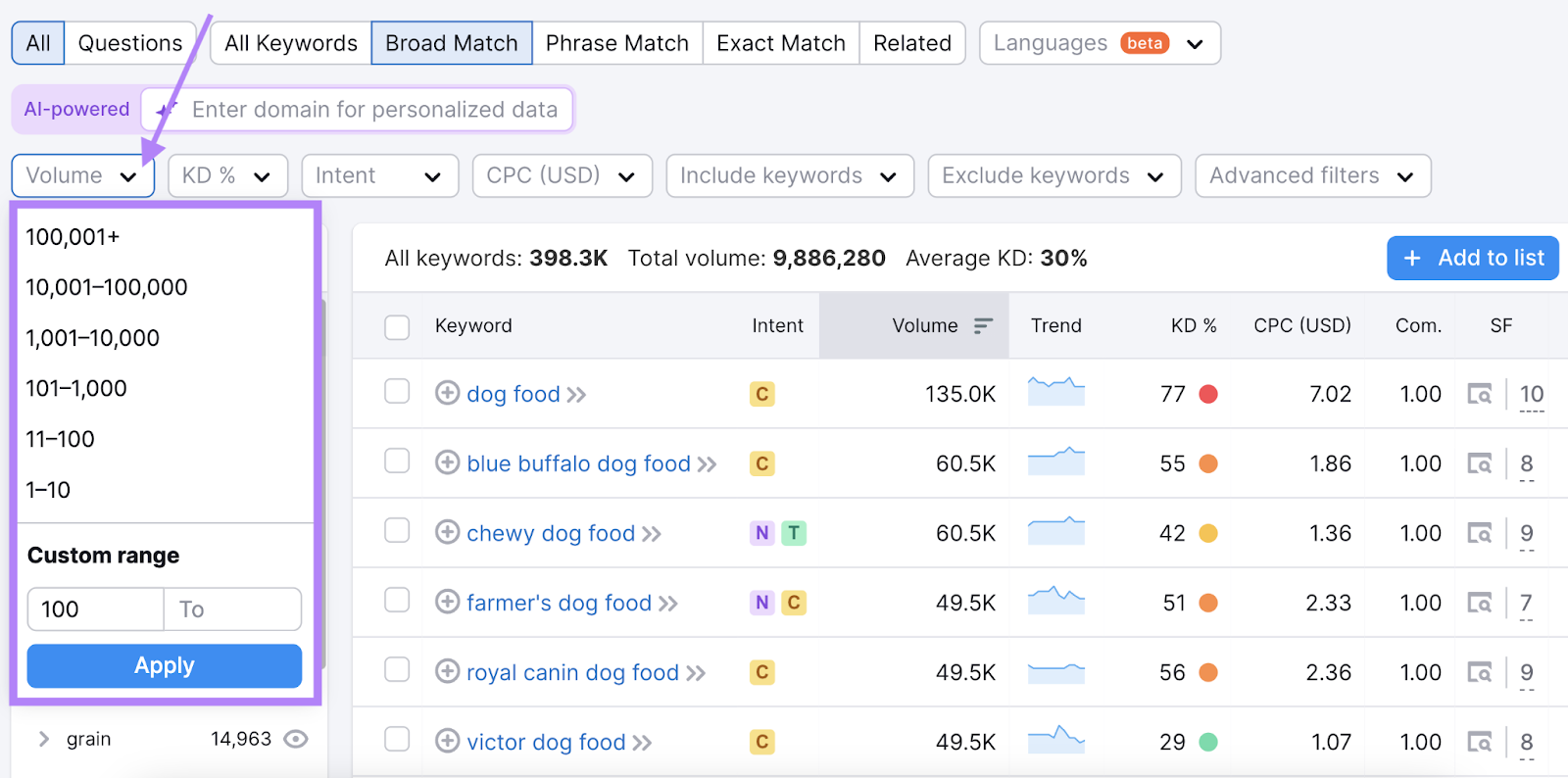Click plus icon beside royal canin dog food

click(x=447, y=671)
